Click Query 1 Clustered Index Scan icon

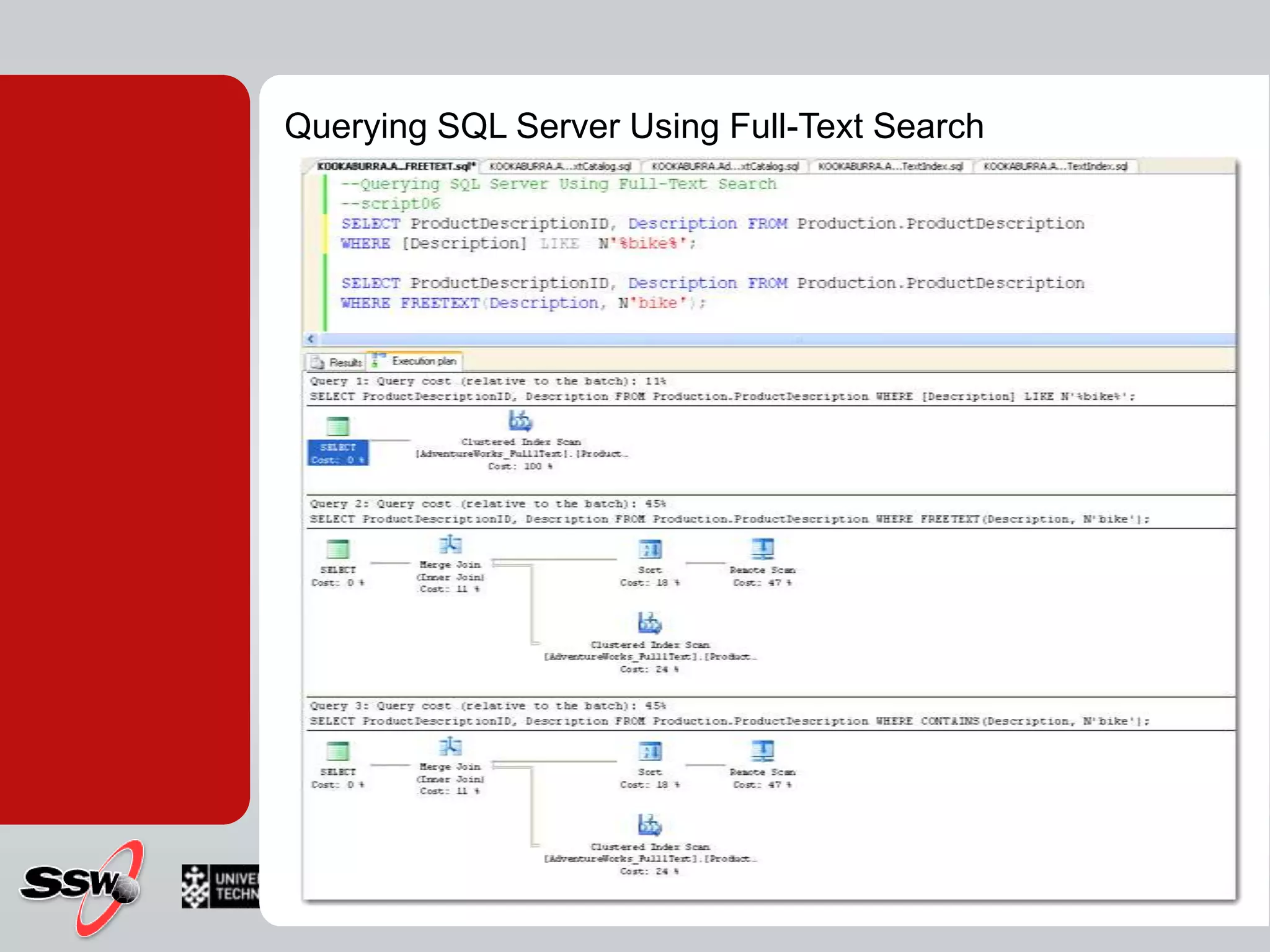520,421
